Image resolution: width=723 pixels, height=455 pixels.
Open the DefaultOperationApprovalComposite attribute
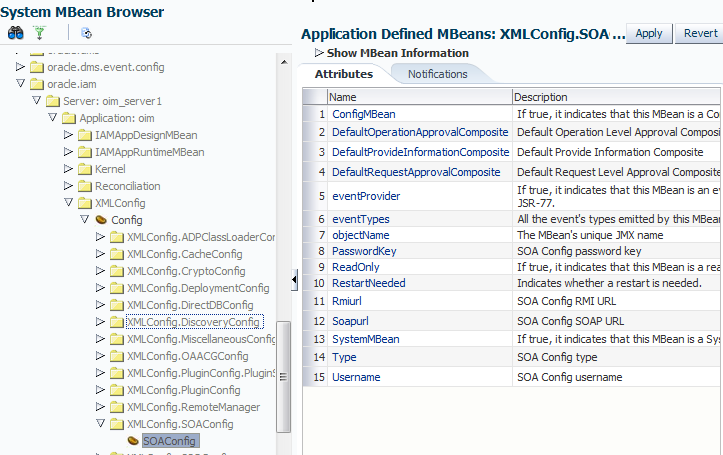420,132
